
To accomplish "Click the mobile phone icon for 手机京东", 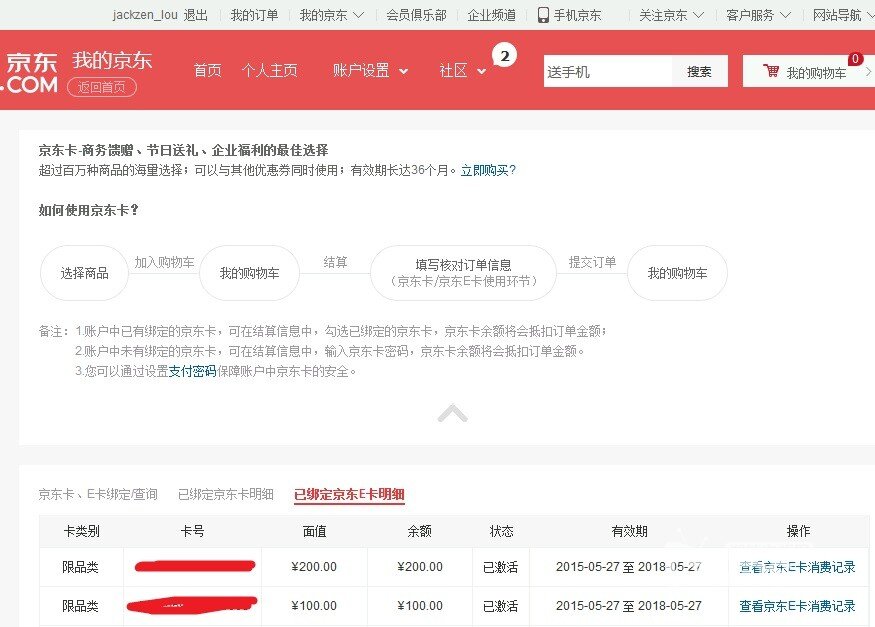I will click(x=543, y=15).
